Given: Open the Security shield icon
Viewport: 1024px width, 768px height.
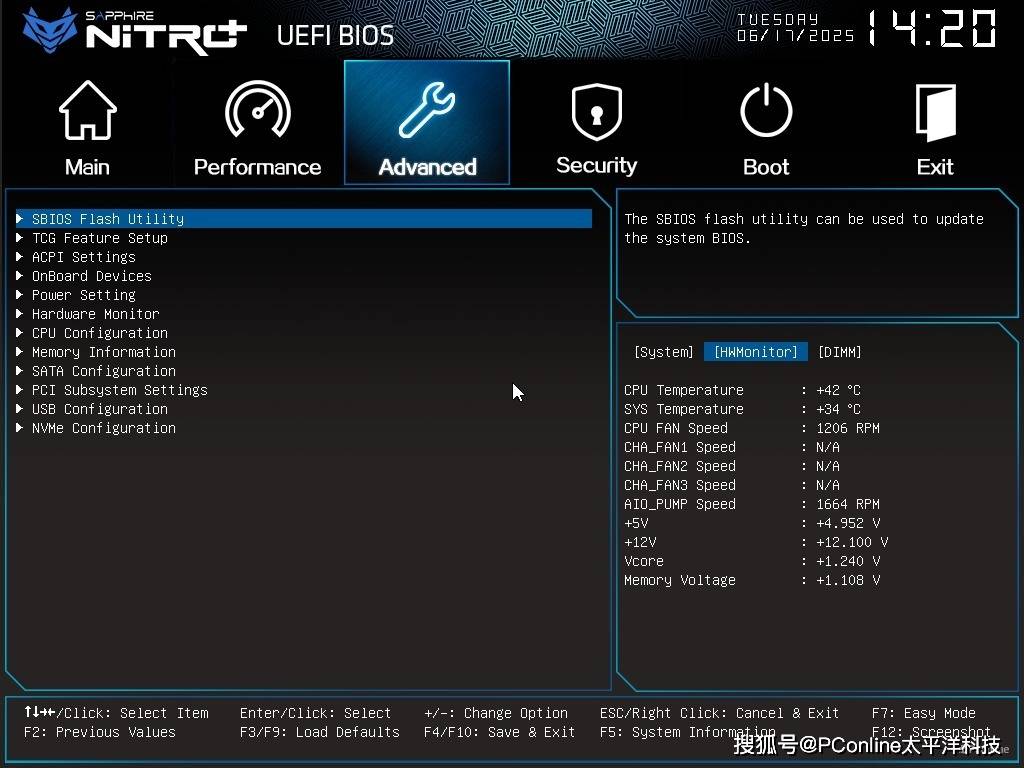Looking at the screenshot, I should (596, 111).
